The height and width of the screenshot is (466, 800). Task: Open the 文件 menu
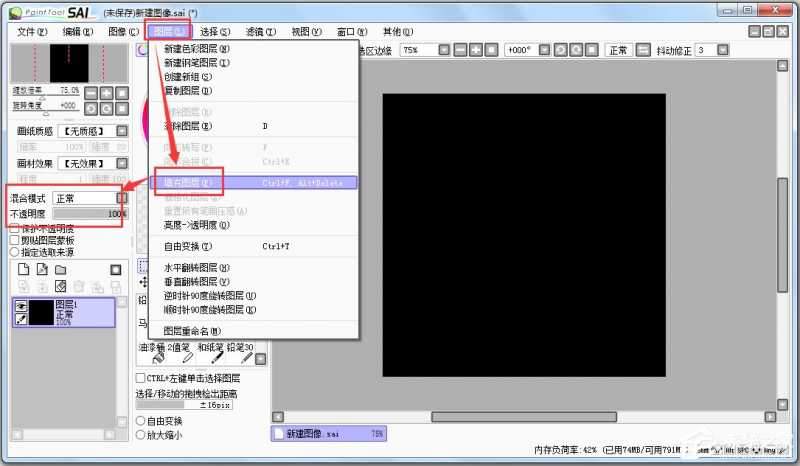(x=32, y=32)
